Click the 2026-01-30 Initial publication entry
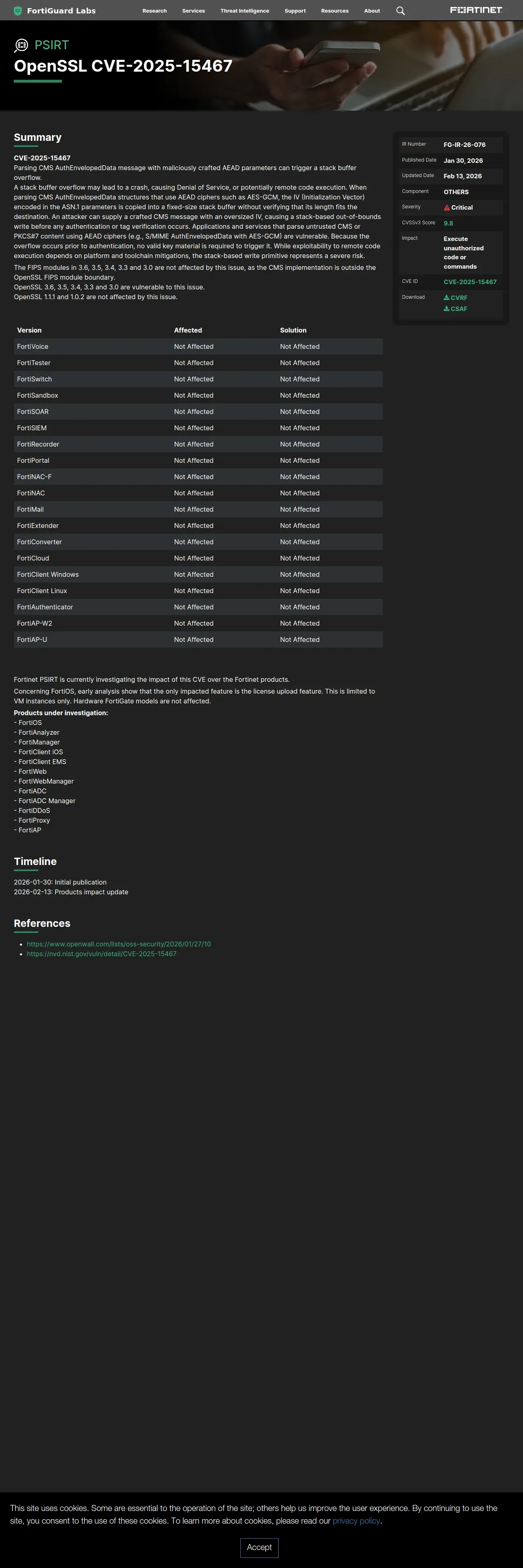 60,883
